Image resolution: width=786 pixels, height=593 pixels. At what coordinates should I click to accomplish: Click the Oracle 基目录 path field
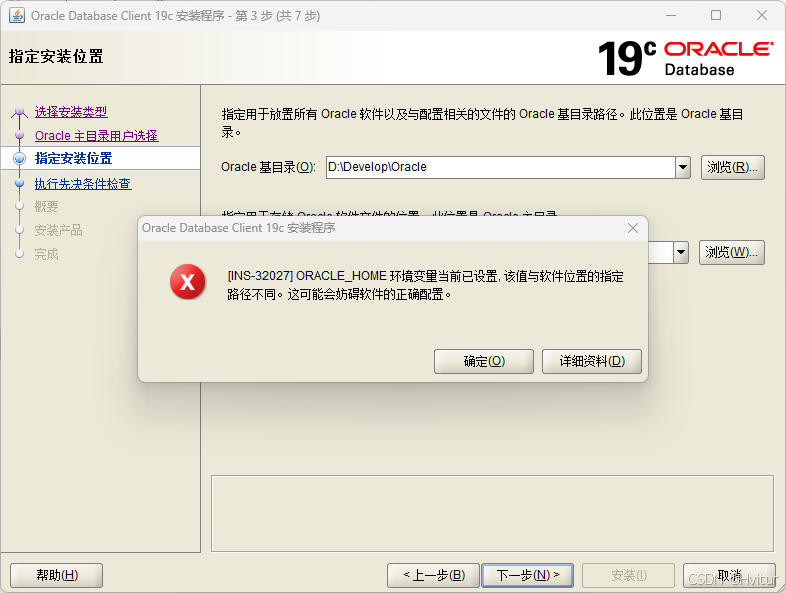[x=500, y=167]
